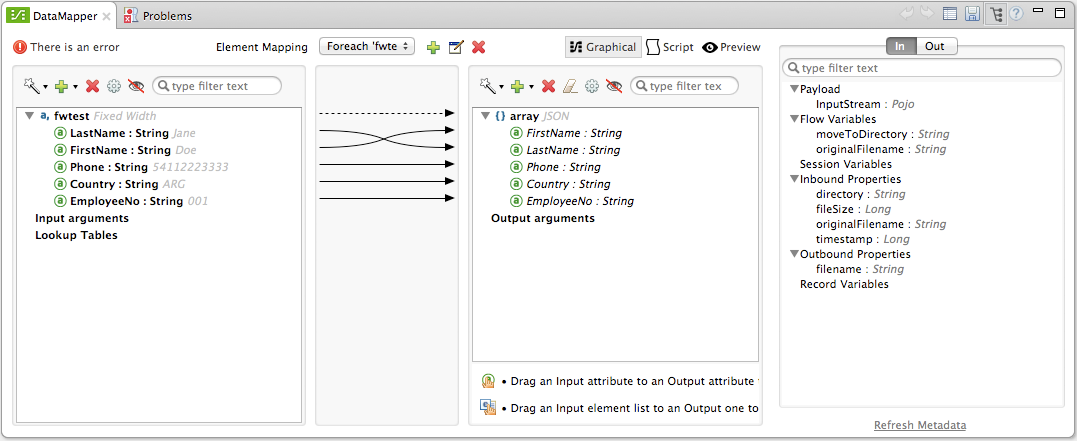Click the edit element mapping icon
Image resolution: width=1077 pixels, height=441 pixels.
[456, 48]
